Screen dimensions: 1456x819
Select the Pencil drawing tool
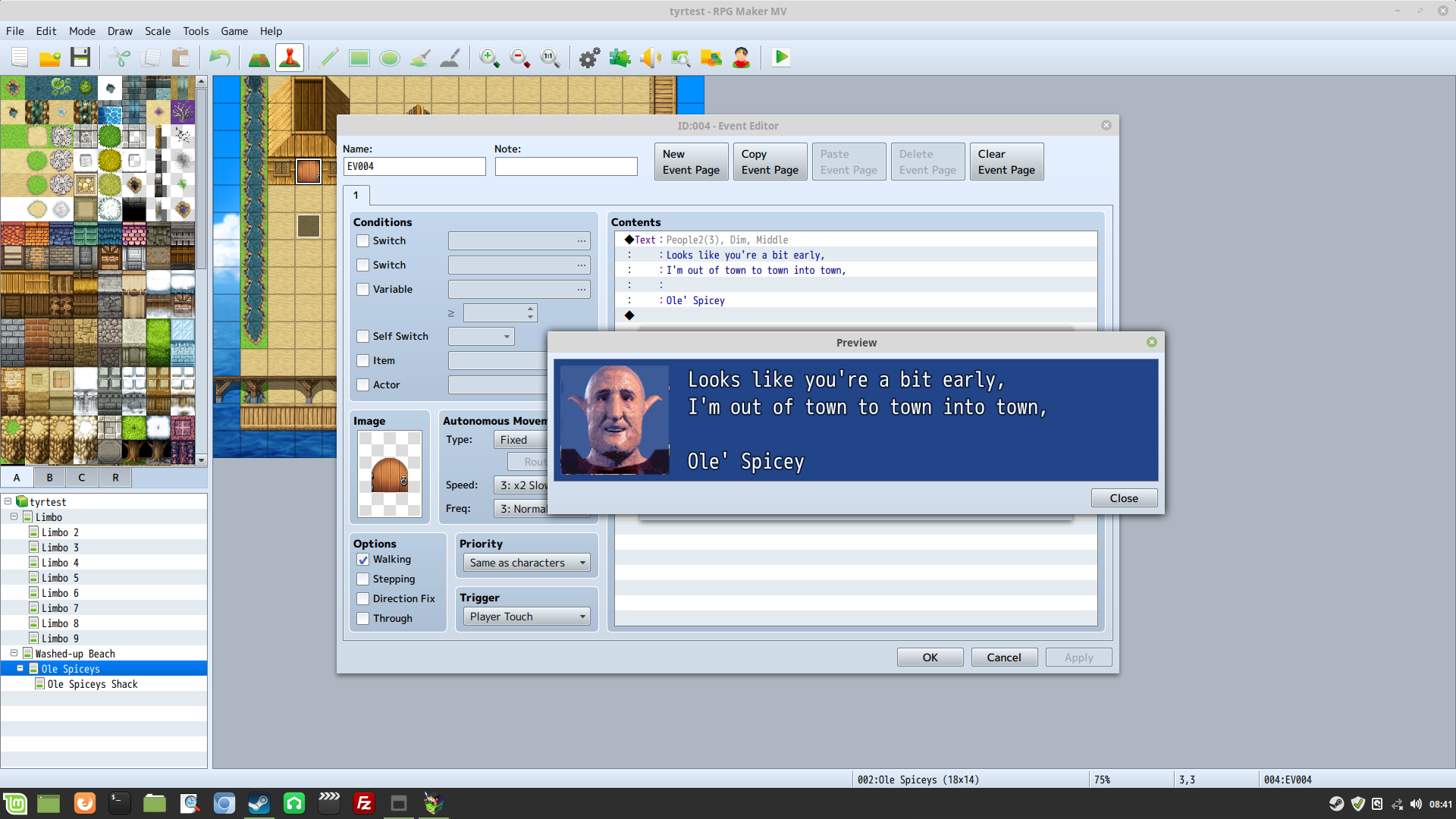pyautogui.click(x=328, y=58)
